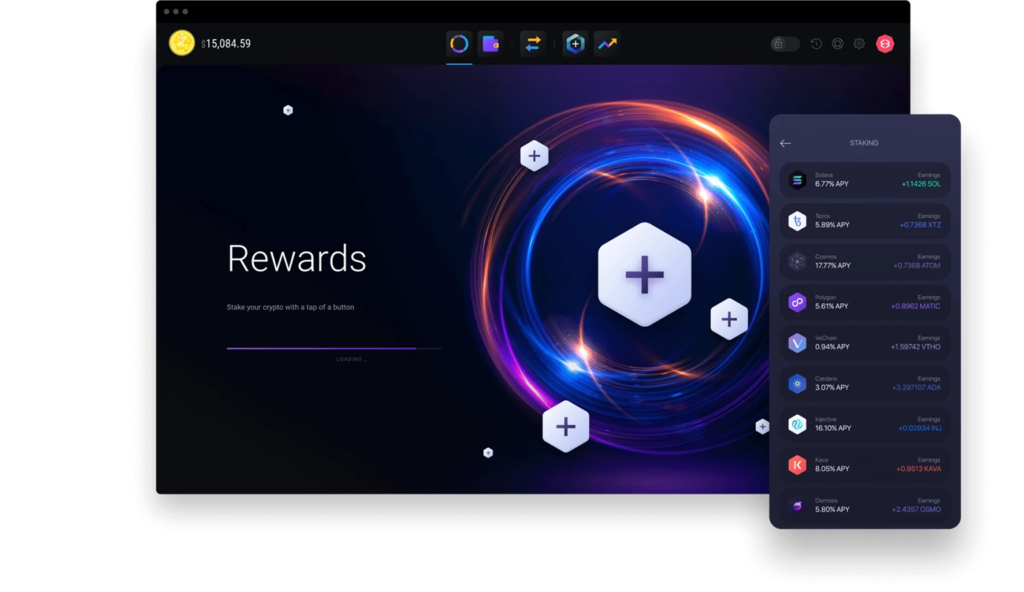Viewport: 1024px width, 592px height.
Task: Open Settings gear icon
Action: [859, 44]
